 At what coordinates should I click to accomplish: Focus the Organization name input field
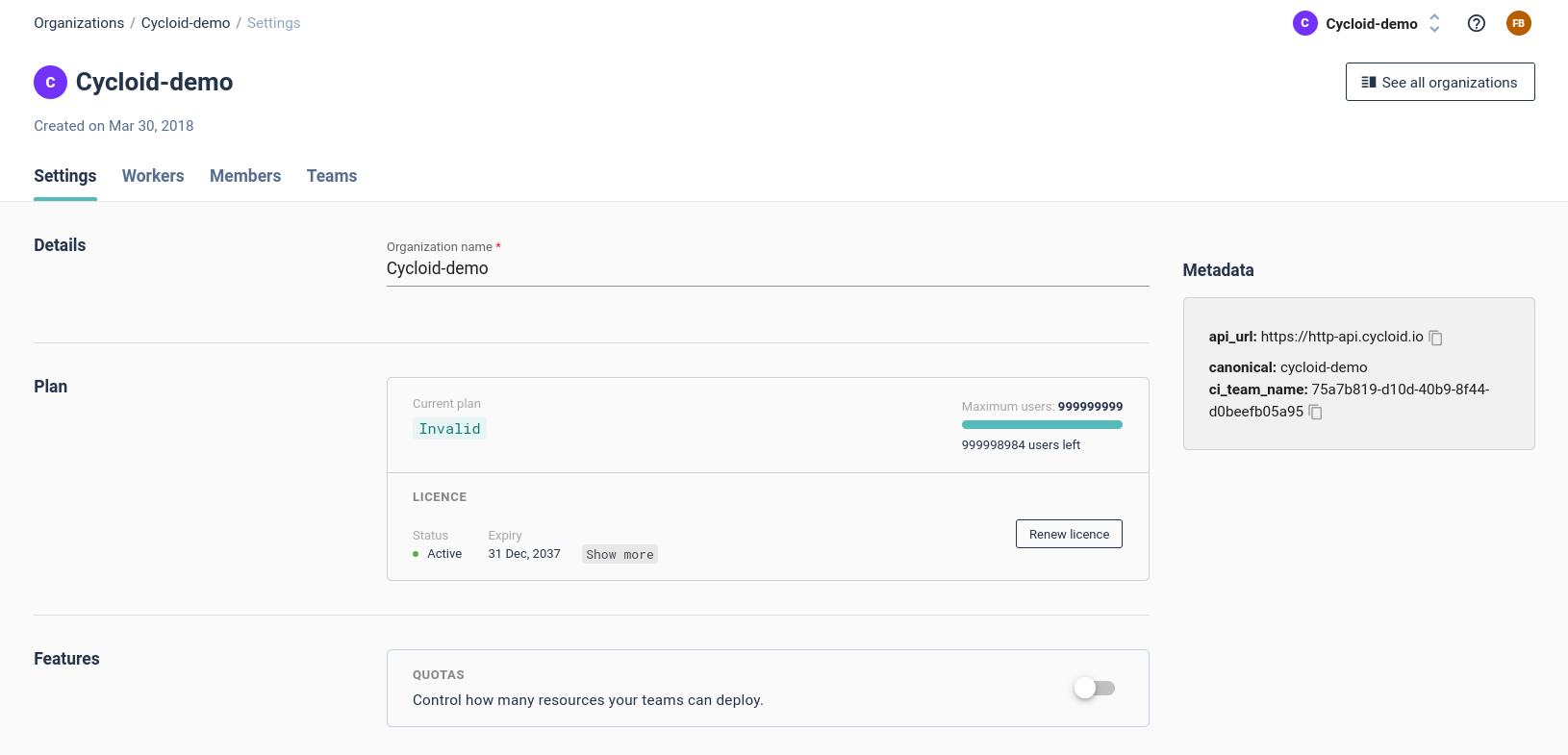coord(767,269)
